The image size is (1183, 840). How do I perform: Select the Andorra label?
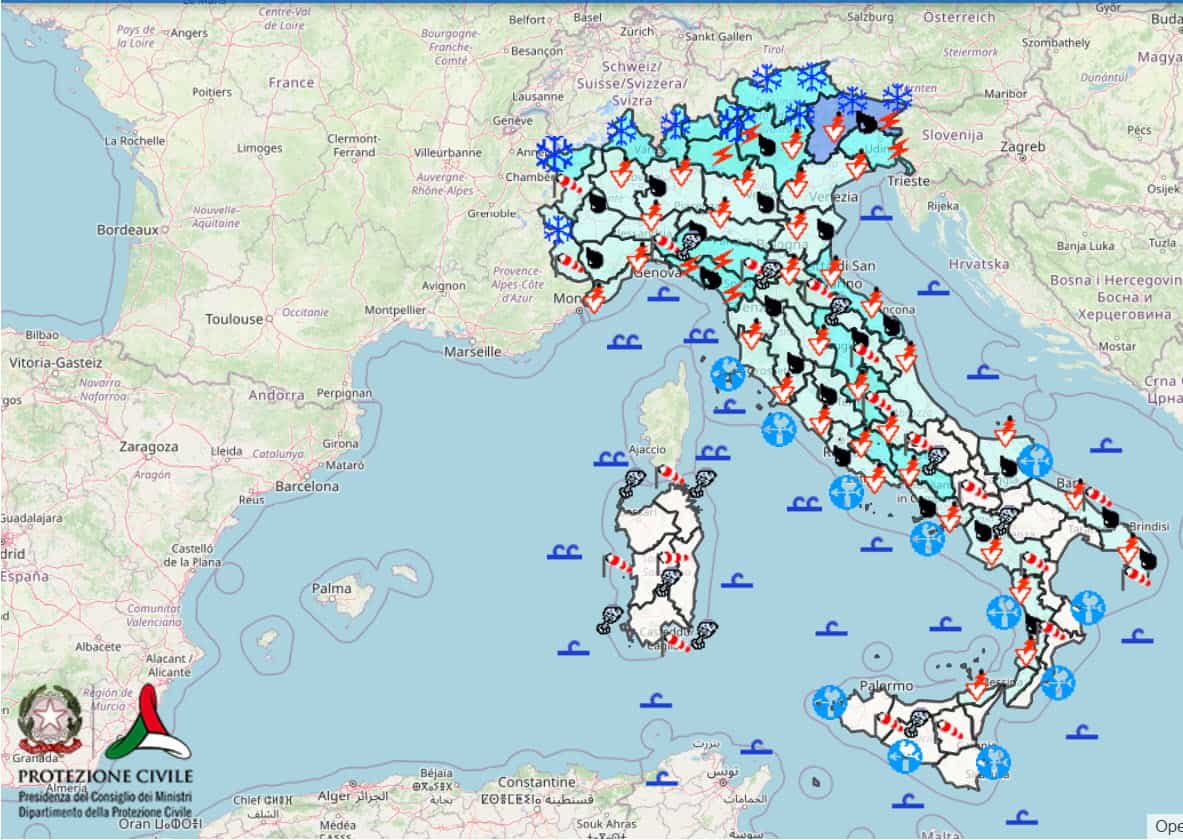pos(276,395)
